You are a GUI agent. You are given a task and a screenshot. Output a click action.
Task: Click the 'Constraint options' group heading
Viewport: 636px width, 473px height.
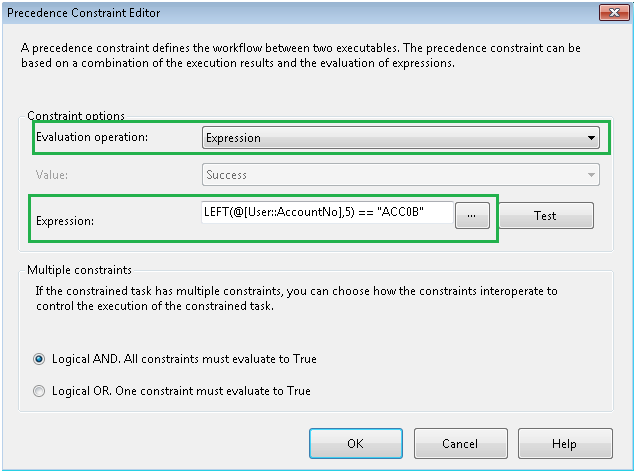(76, 116)
